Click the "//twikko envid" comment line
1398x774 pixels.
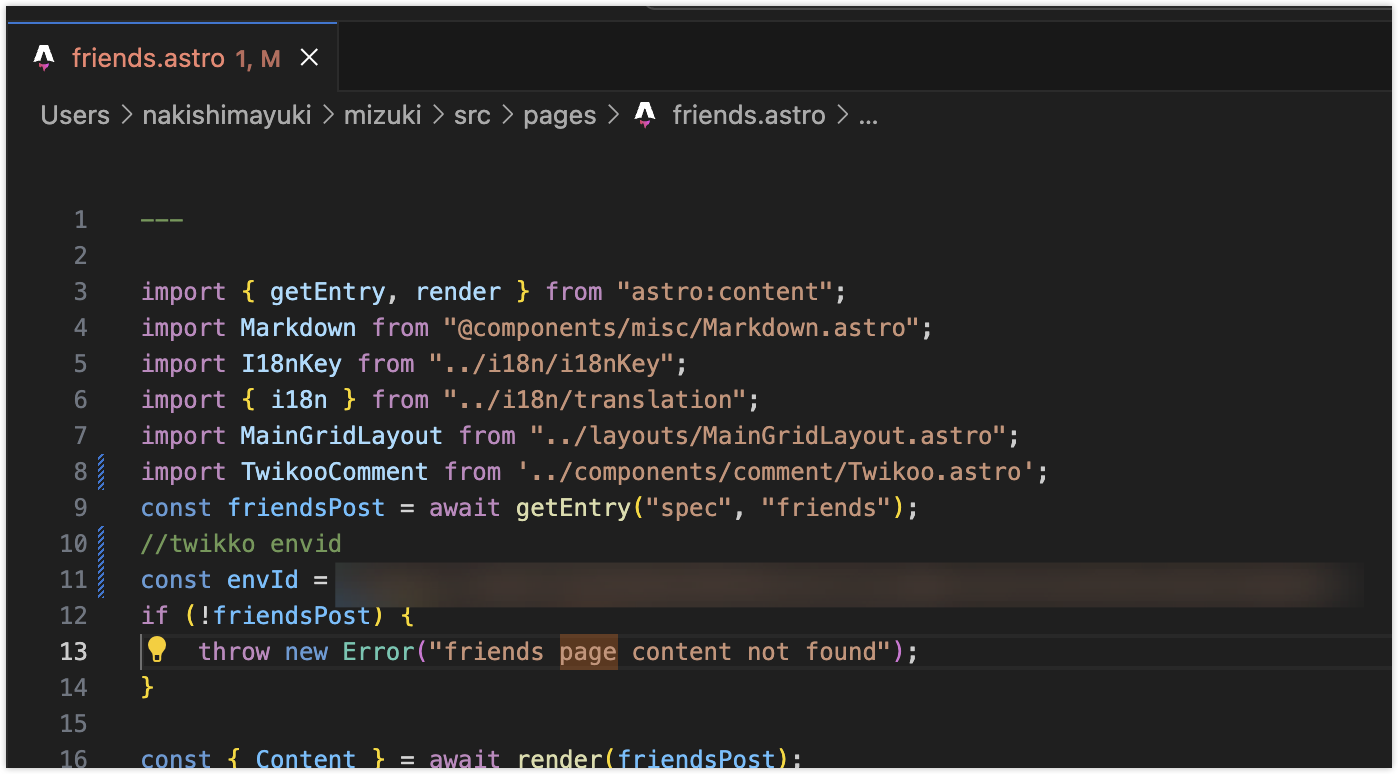[x=241, y=543]
